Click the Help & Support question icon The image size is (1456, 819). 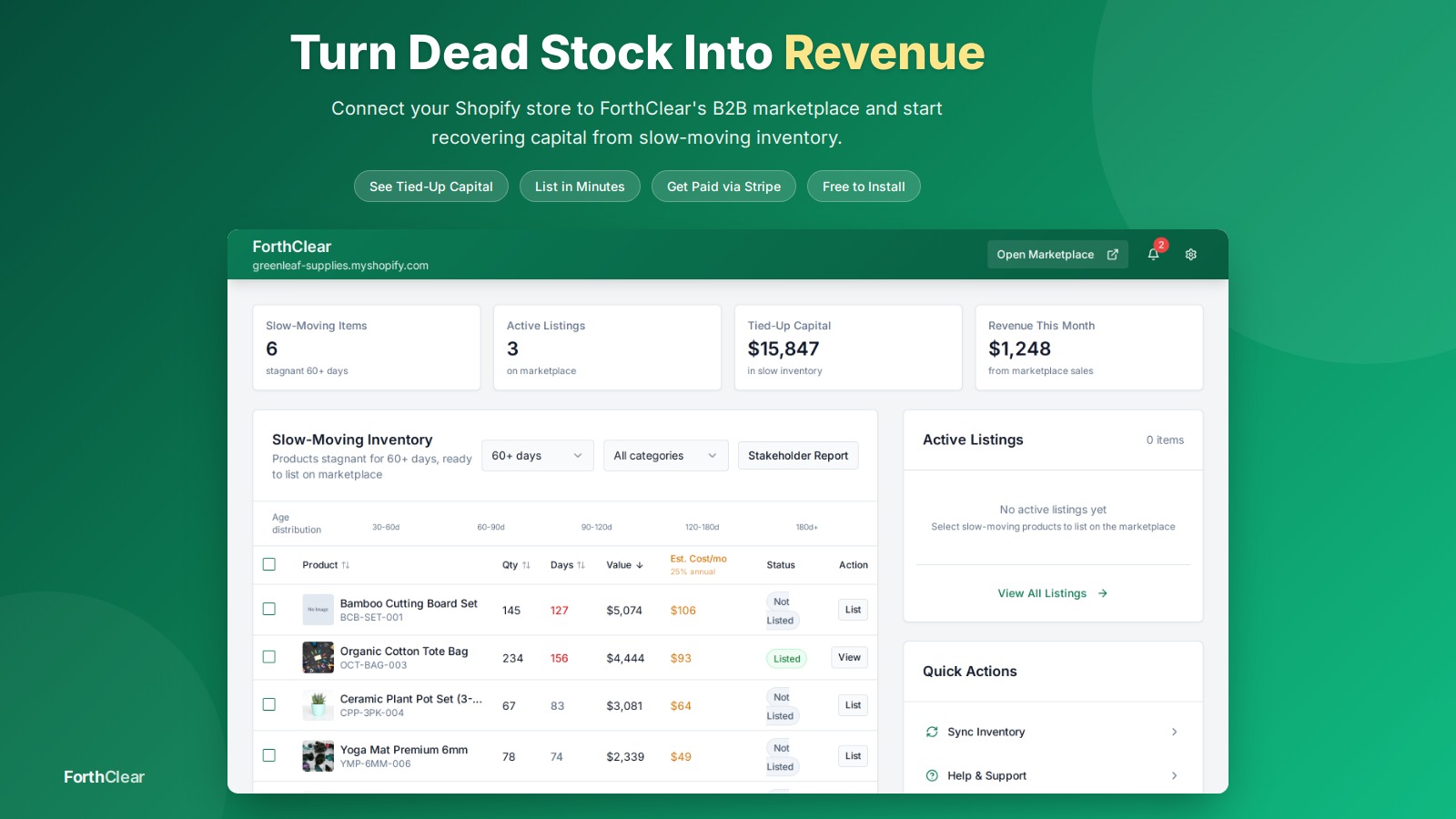pyautogui.click(x=932, y=776)
